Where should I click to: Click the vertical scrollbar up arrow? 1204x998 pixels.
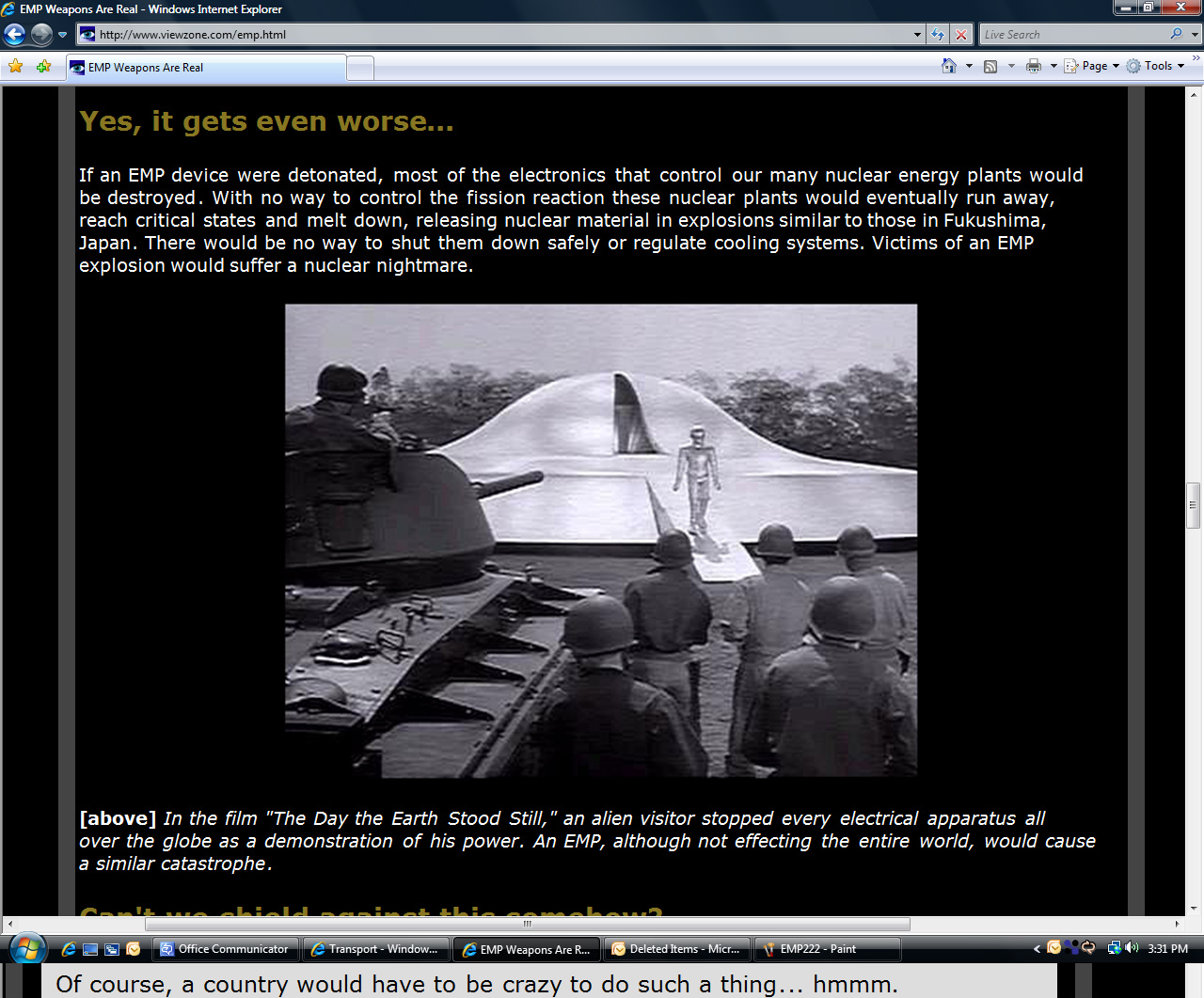coord(1193,94)
